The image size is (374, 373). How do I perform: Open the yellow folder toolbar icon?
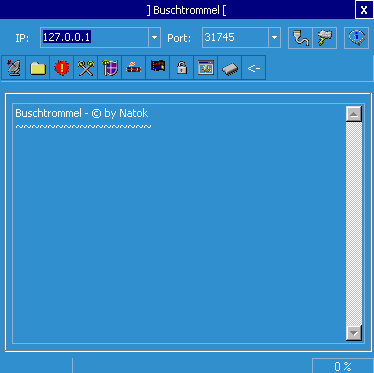38,68
